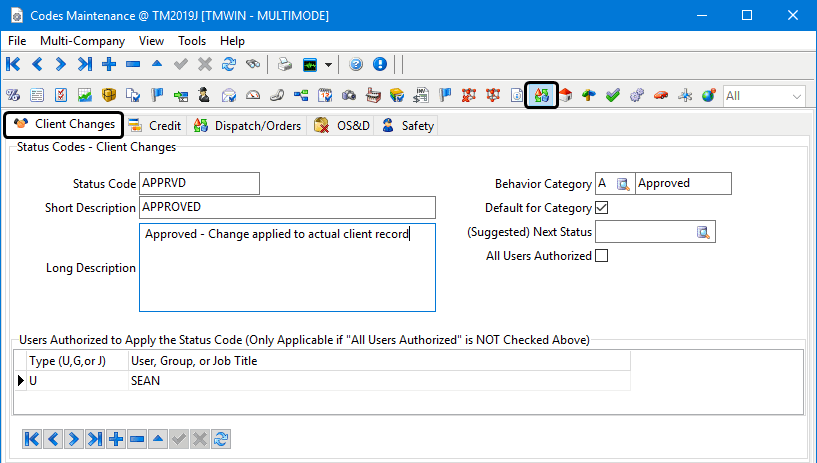Click the camera icon in the codes toolbar

349,96
